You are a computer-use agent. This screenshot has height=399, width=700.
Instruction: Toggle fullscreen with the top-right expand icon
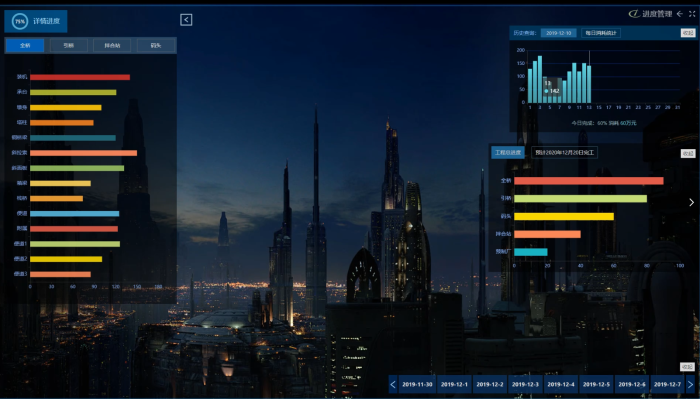point(692,14)
